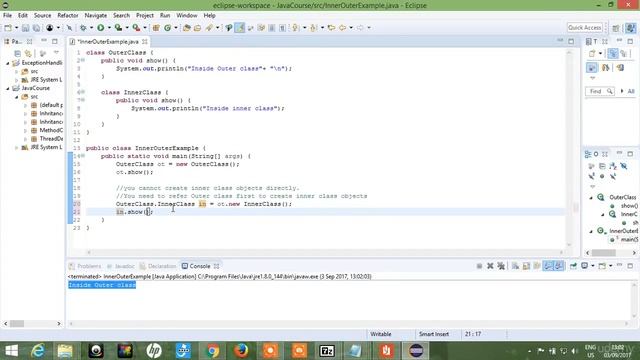Switch to the Declaration tab
This screenshot has width=640, height=360.
pyautogui.click(x=158, y=266)
